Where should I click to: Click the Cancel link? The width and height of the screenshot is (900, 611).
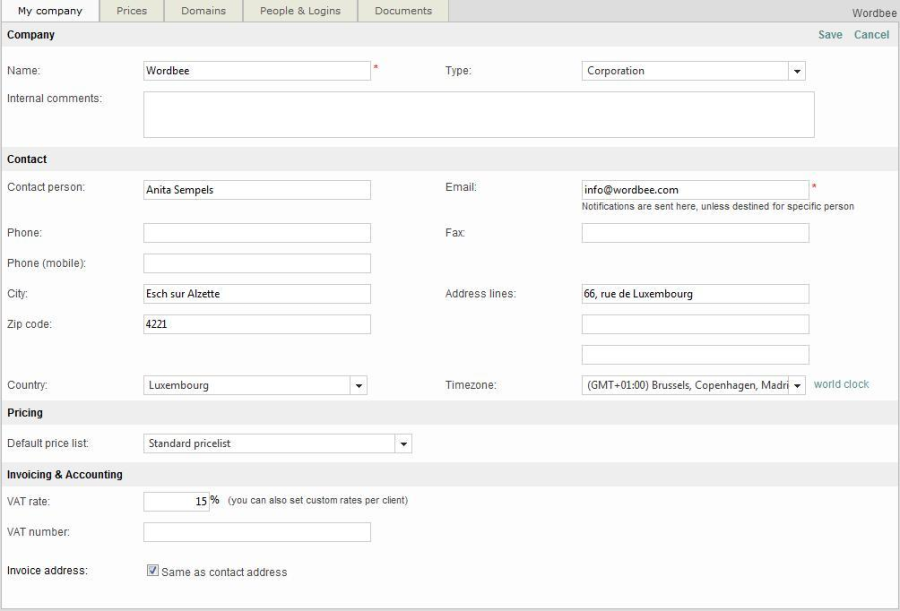pos(871,35)
